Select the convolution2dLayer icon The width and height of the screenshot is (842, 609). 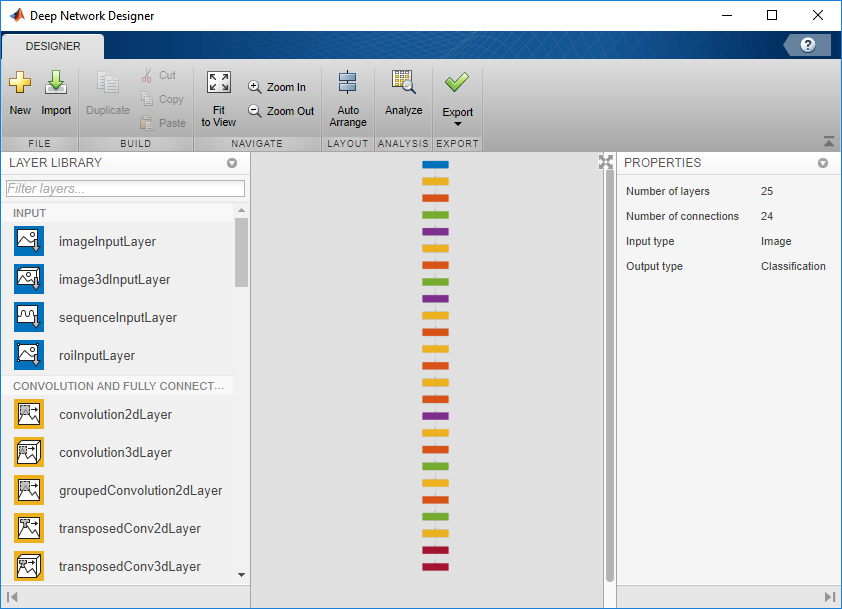coord(29,414)
